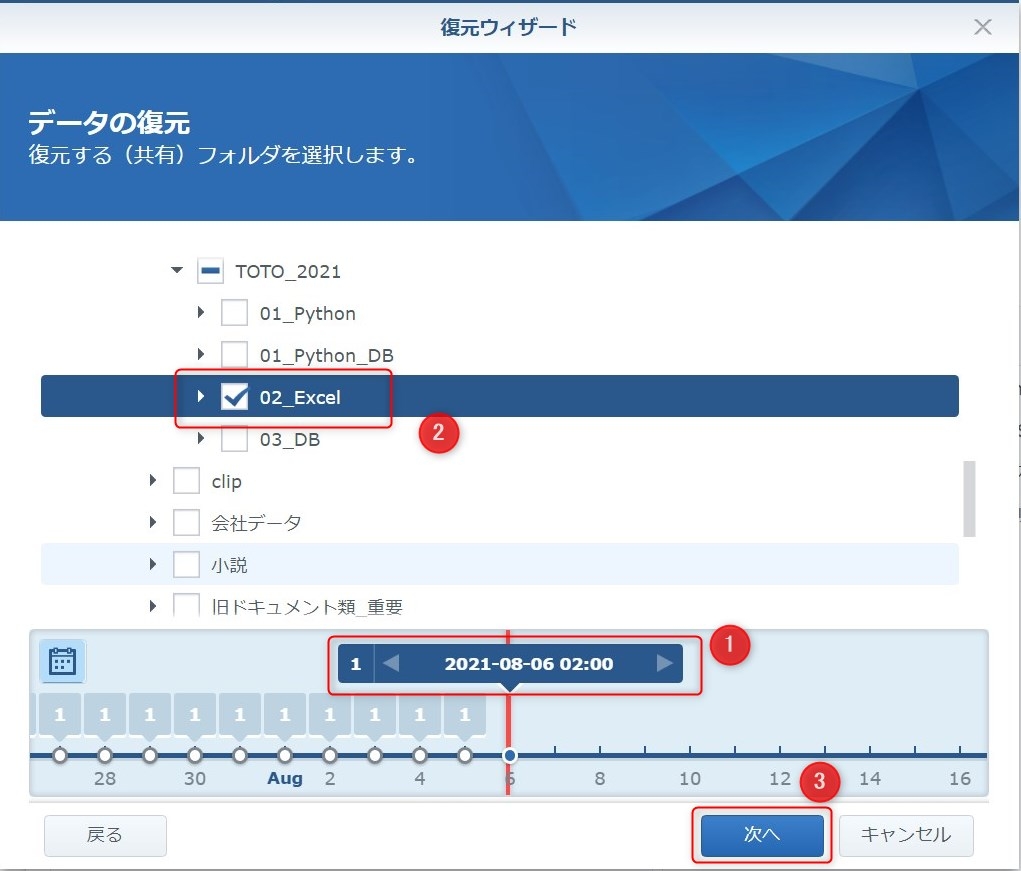Click the 次へ button
The height and width of the screenshot is (871, 1021).
762,835
